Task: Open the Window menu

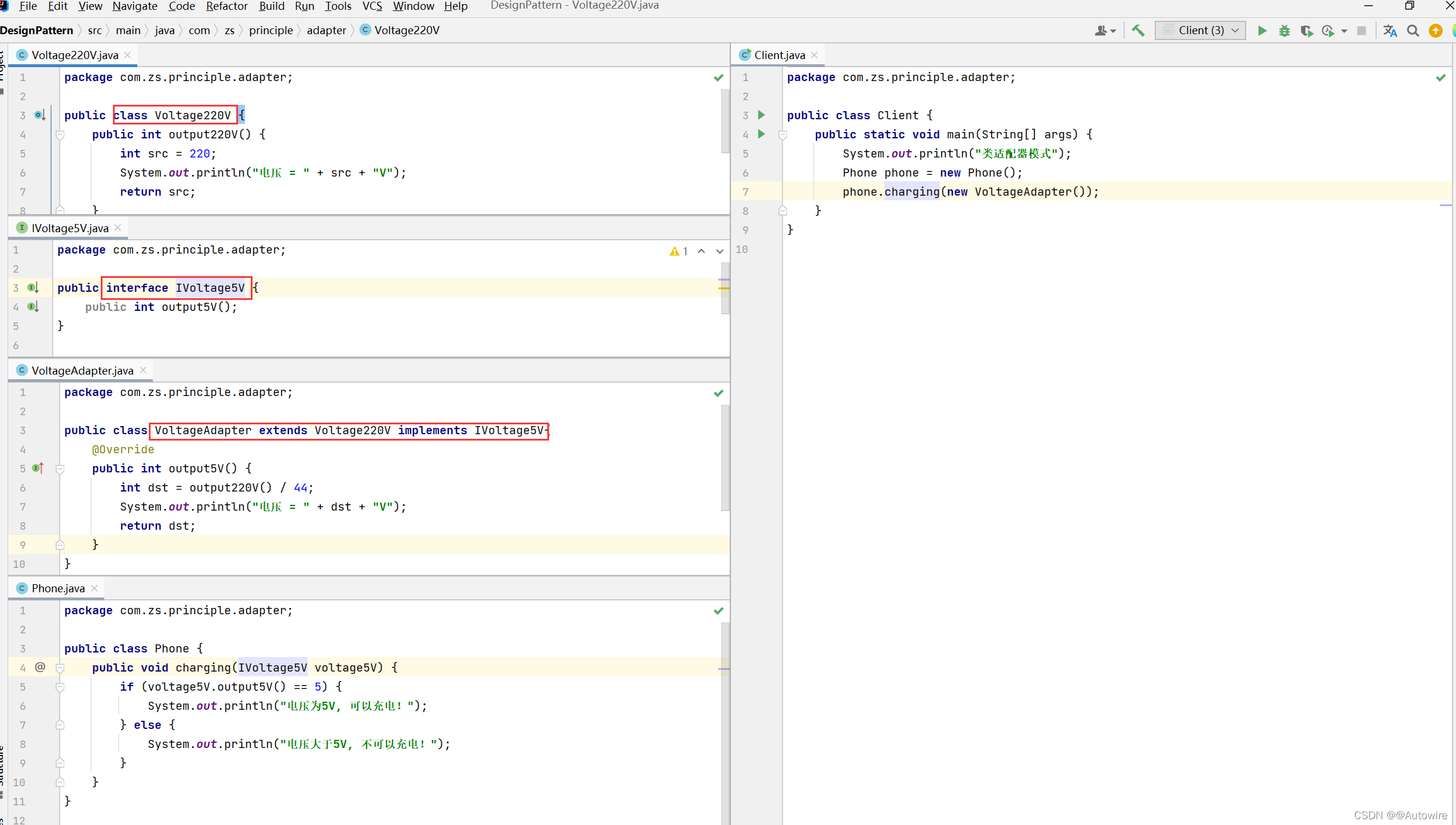Action: [414, 6]
